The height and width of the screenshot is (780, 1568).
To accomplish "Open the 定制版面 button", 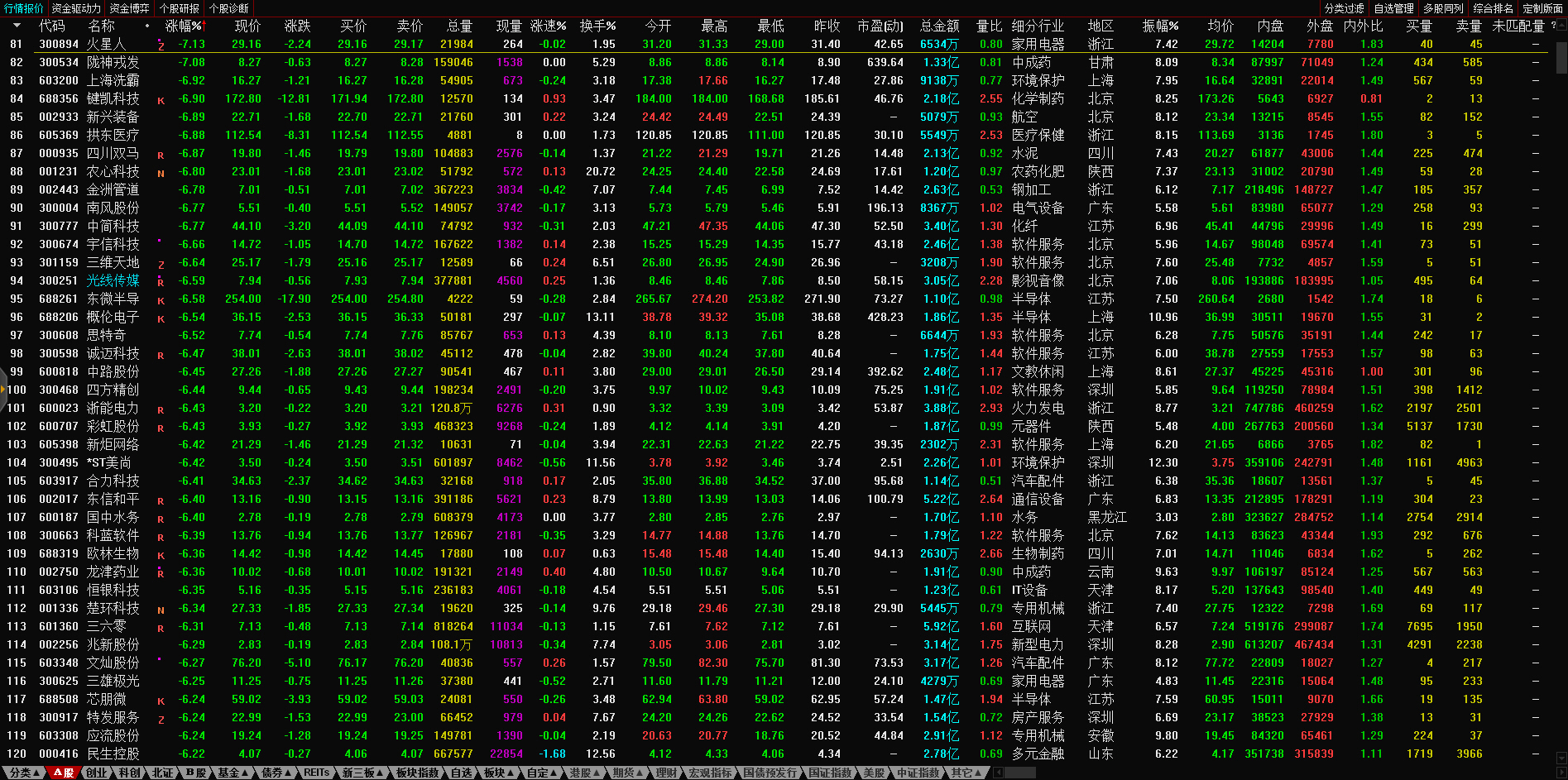I will pyautogui.click(x=1542, y=8).
